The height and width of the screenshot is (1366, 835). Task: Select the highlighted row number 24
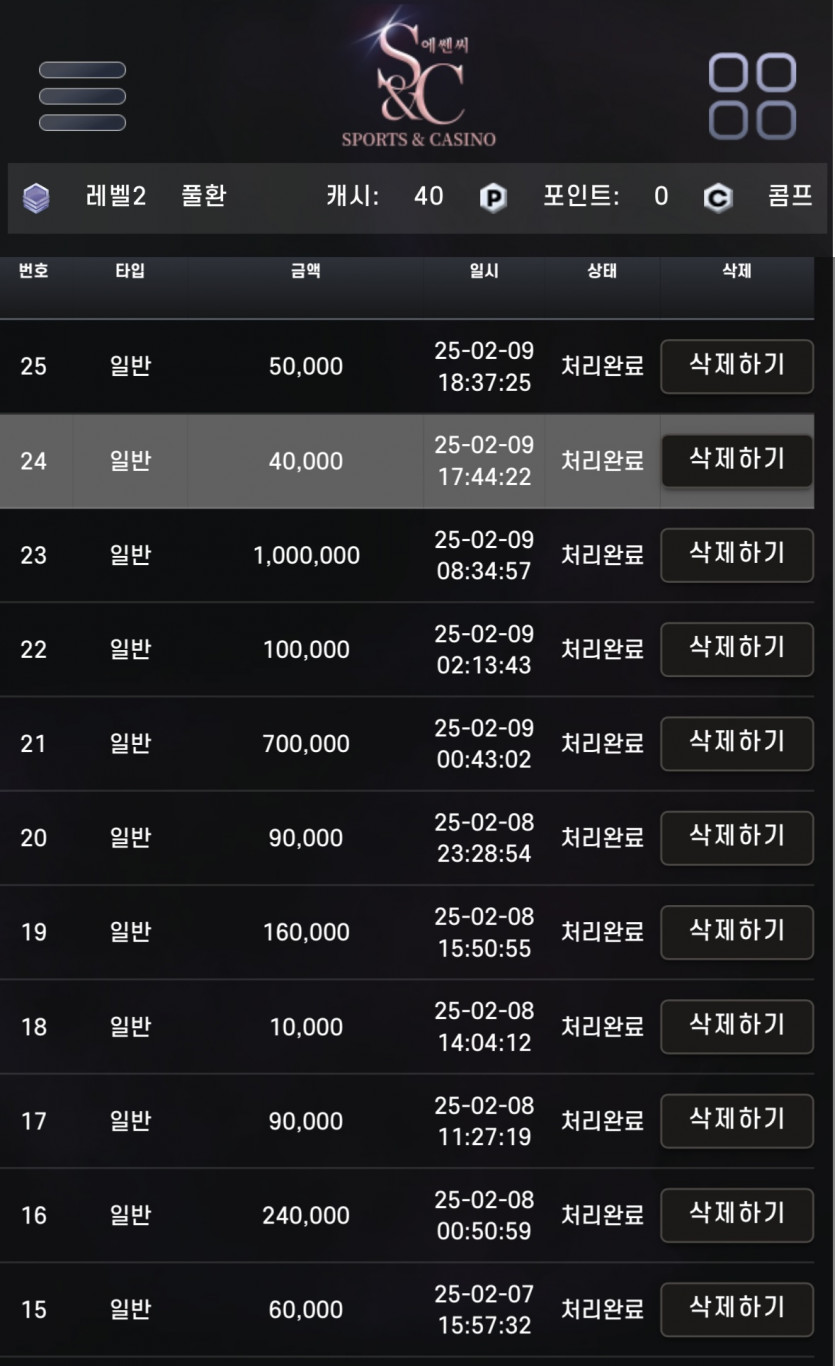tap(407, 461)
